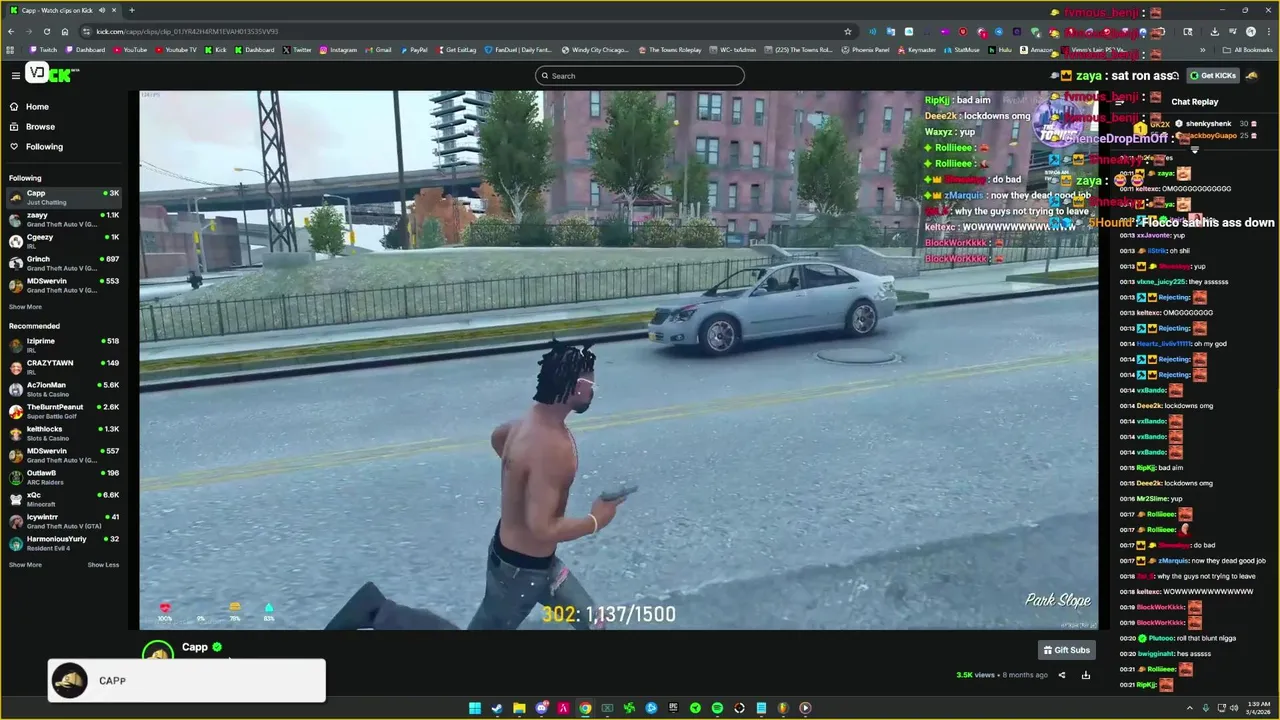Open the Xbox app in taskbar
This screenshot has height=720, width=1280.
click(x=607, y=708)
